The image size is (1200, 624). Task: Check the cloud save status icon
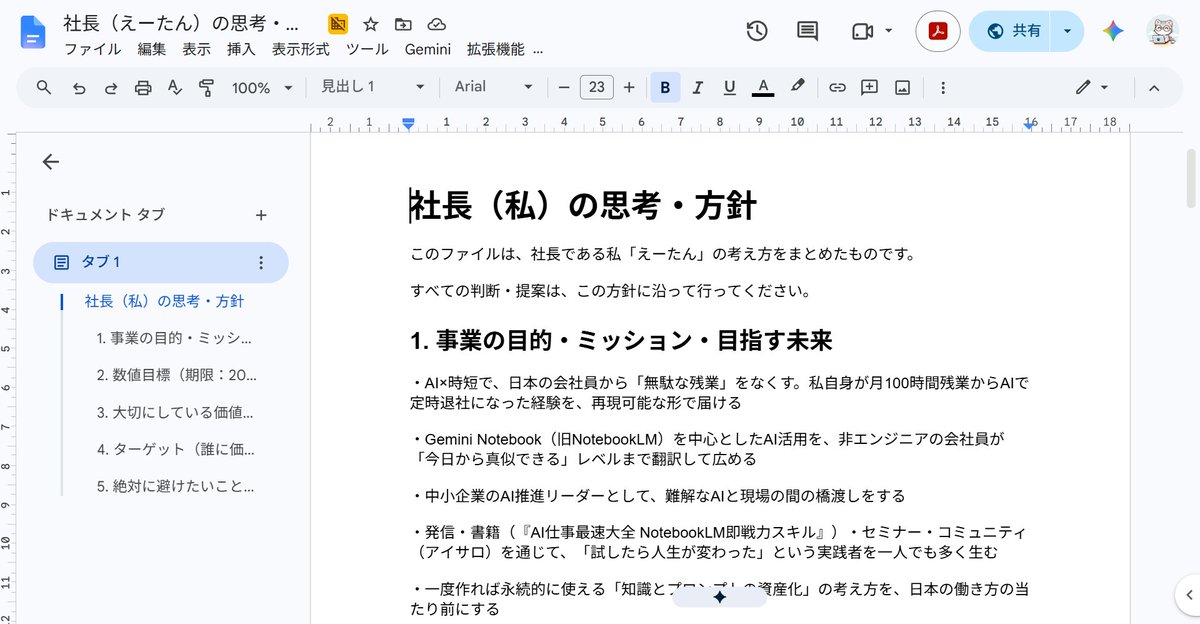tap(436, 24)
